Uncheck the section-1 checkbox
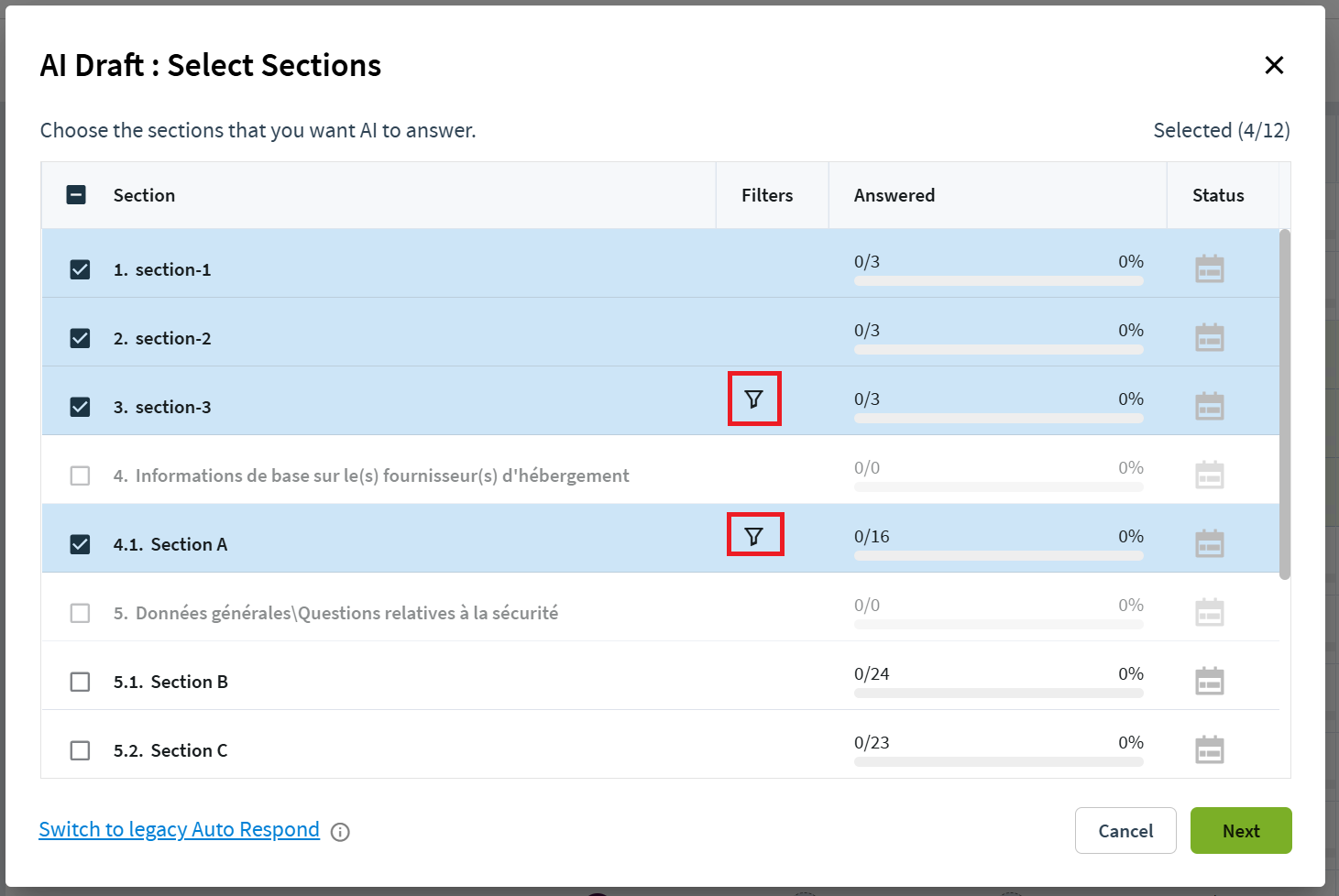The height and width of the screenshot is (896, 1339). (80, 269)
